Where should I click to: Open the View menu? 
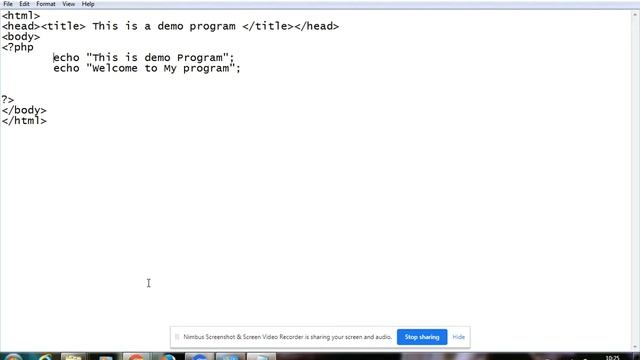(68, 4)
